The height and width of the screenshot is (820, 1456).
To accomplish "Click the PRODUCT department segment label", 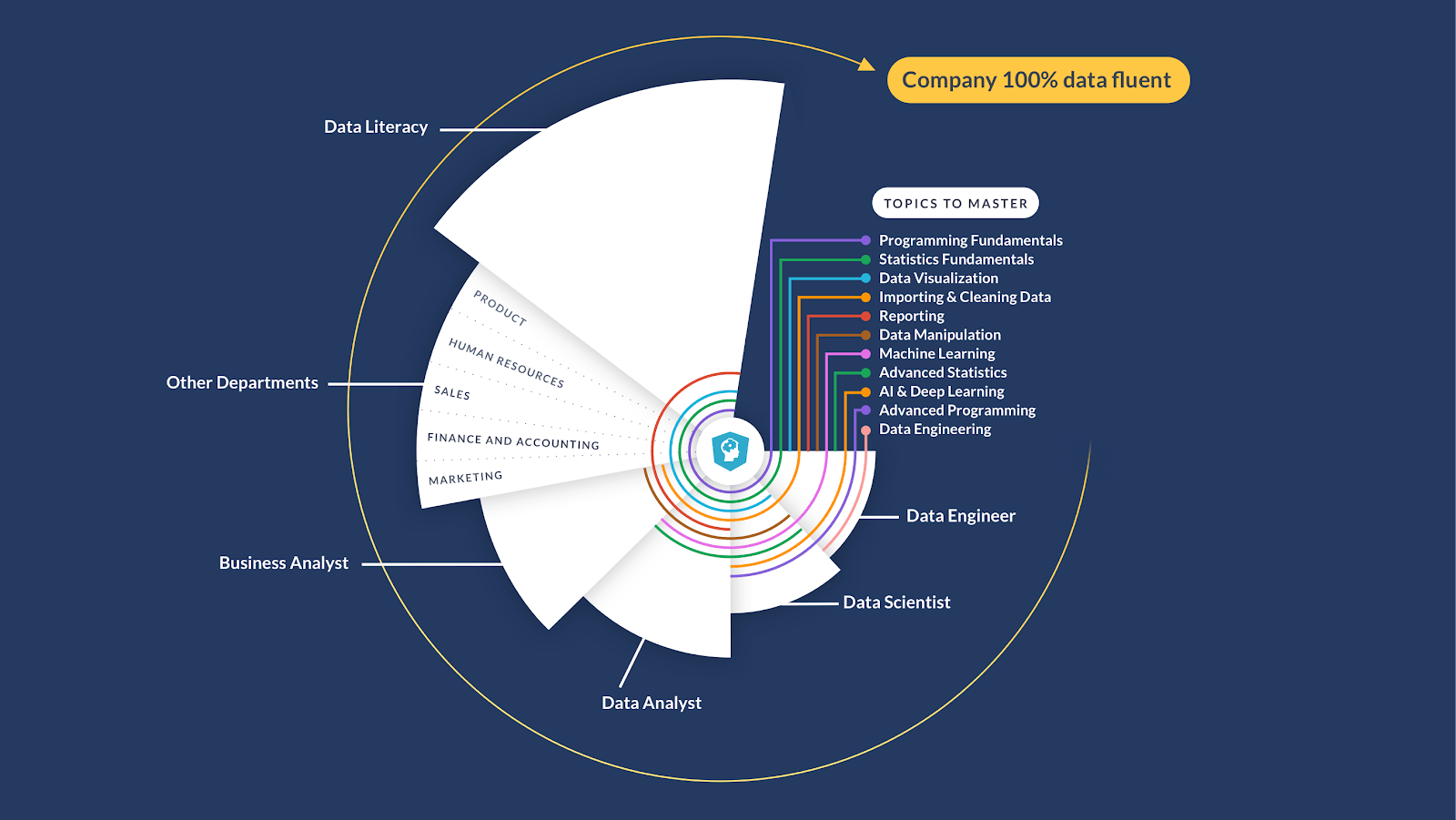I will 500,308.
